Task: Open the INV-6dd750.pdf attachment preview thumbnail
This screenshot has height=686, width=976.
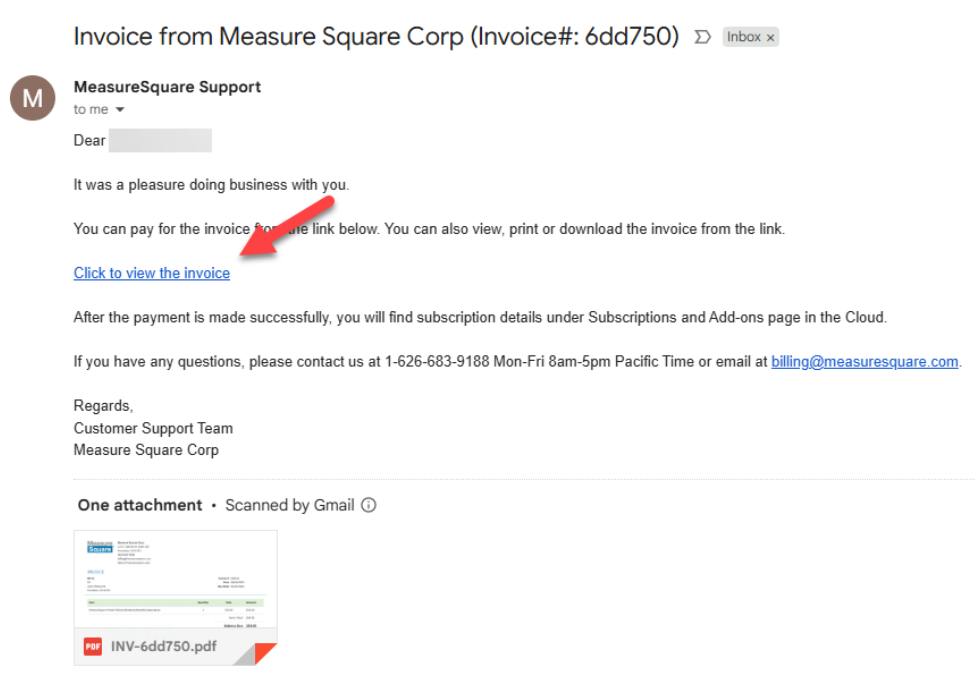Action: point(176,580)
